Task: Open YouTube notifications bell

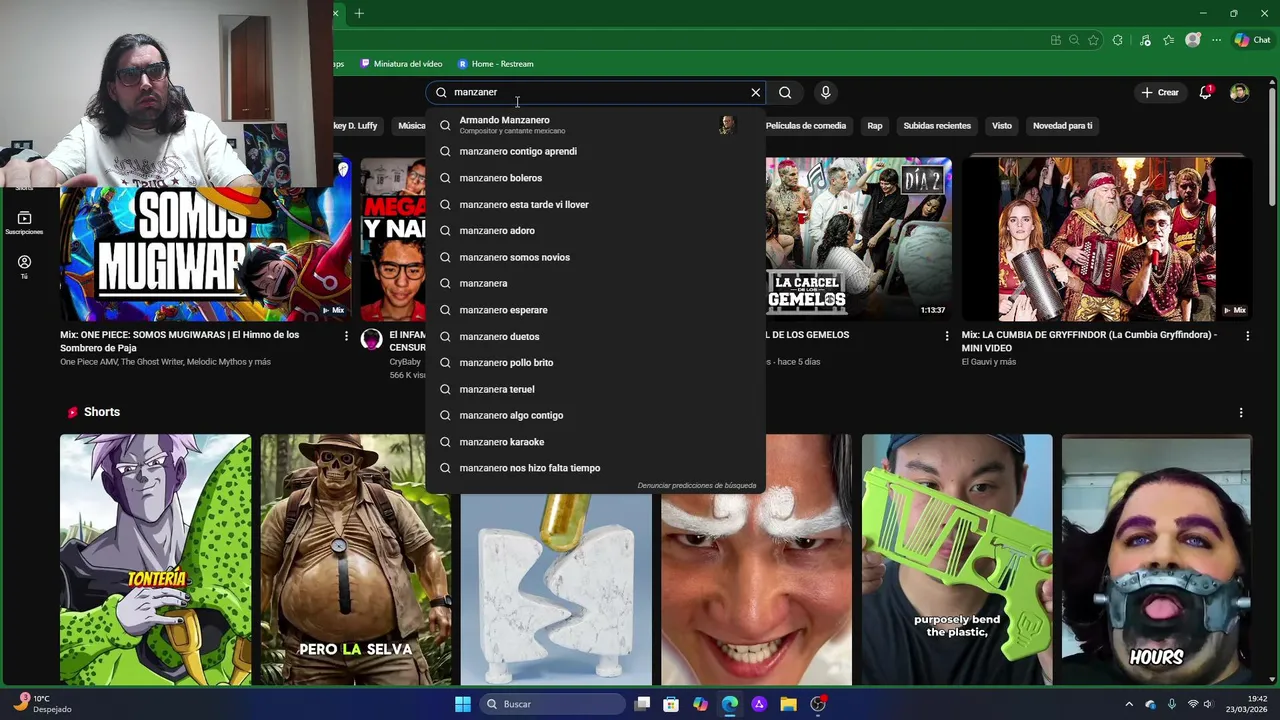Action: click(1206, 92)
